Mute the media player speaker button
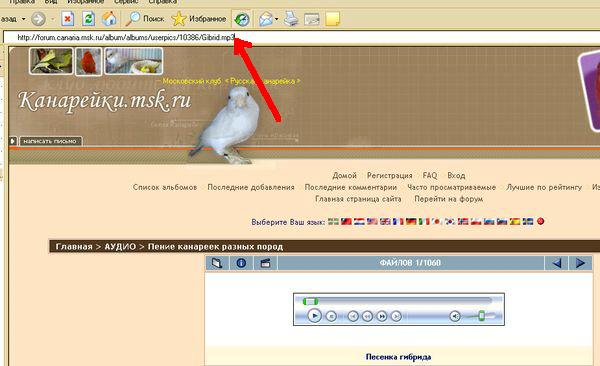The height and width of the screenshot is (366, 600). coord(455,316)
